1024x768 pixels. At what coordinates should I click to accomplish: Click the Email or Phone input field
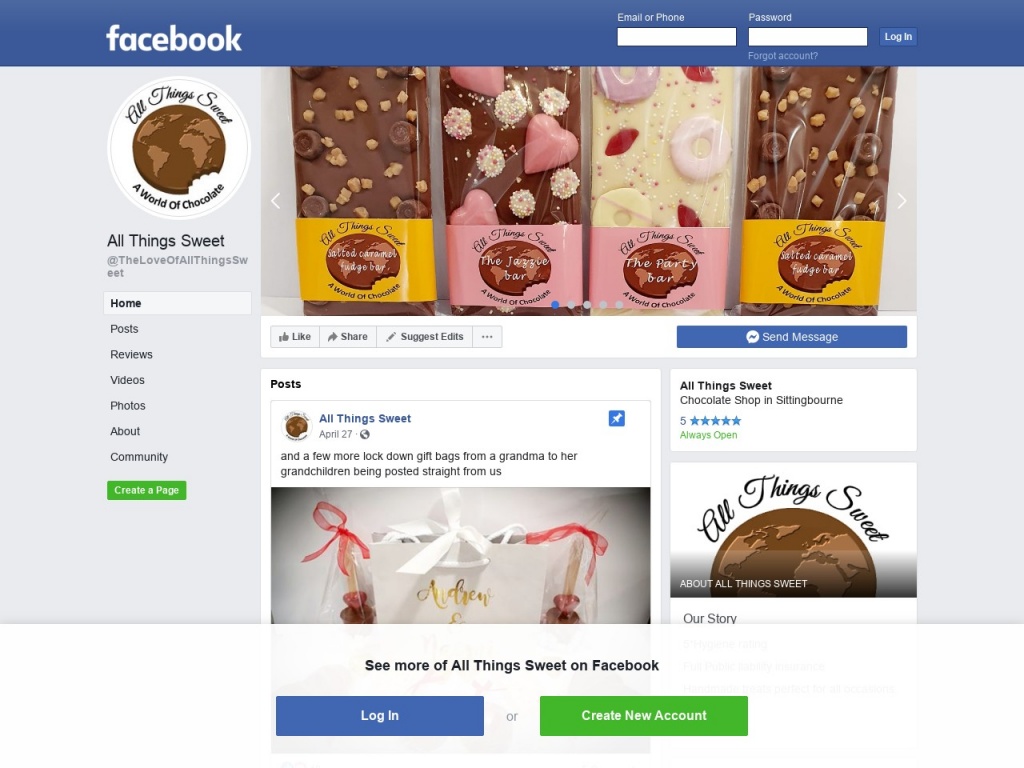click(x=677, y=37)
